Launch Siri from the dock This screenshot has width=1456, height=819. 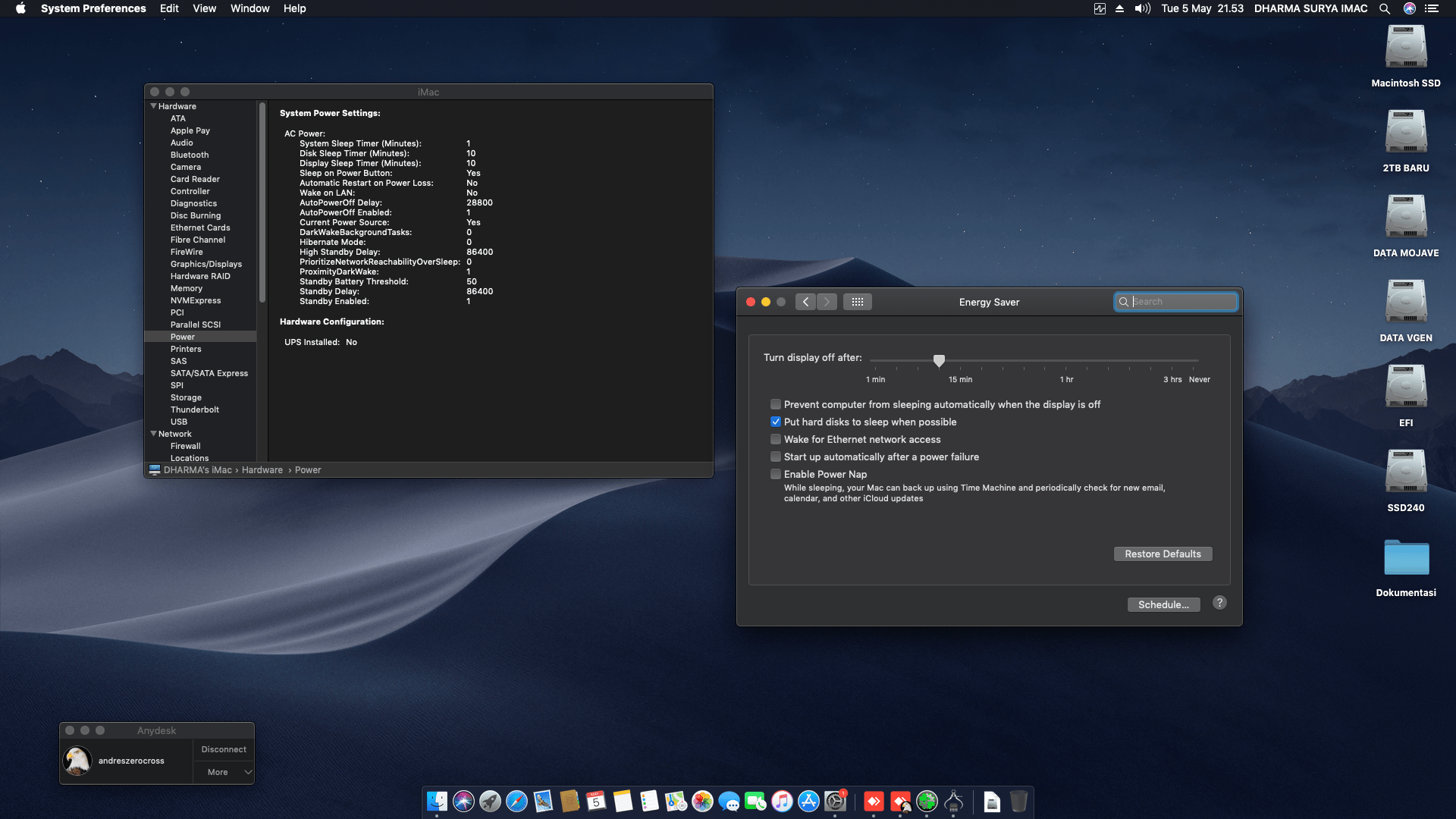pos(463,801)
